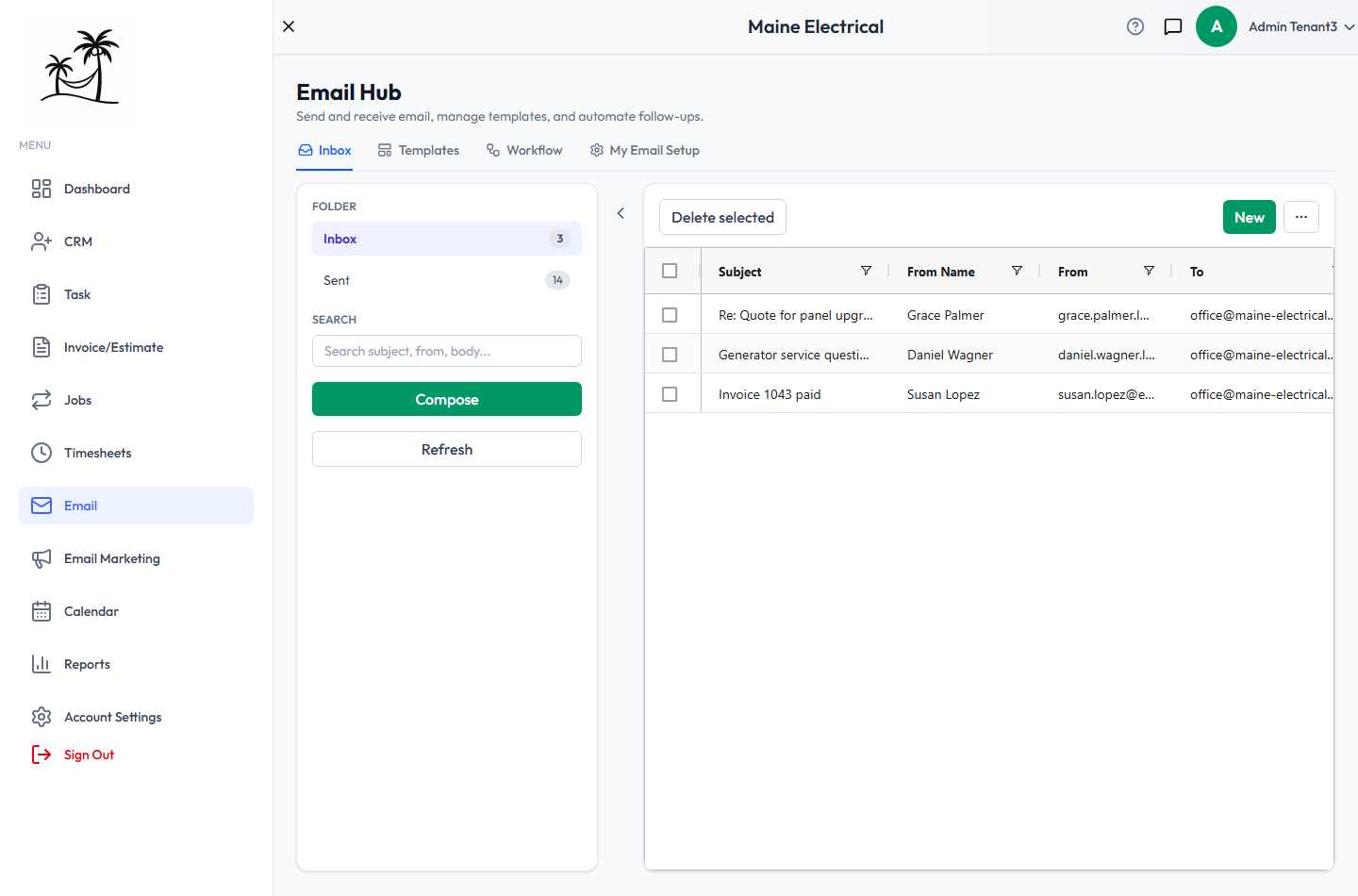Click the daniel.wagner.l... address cell
The height and width of the screenshot is (896, 1358).
click(x=1106, y=355)
